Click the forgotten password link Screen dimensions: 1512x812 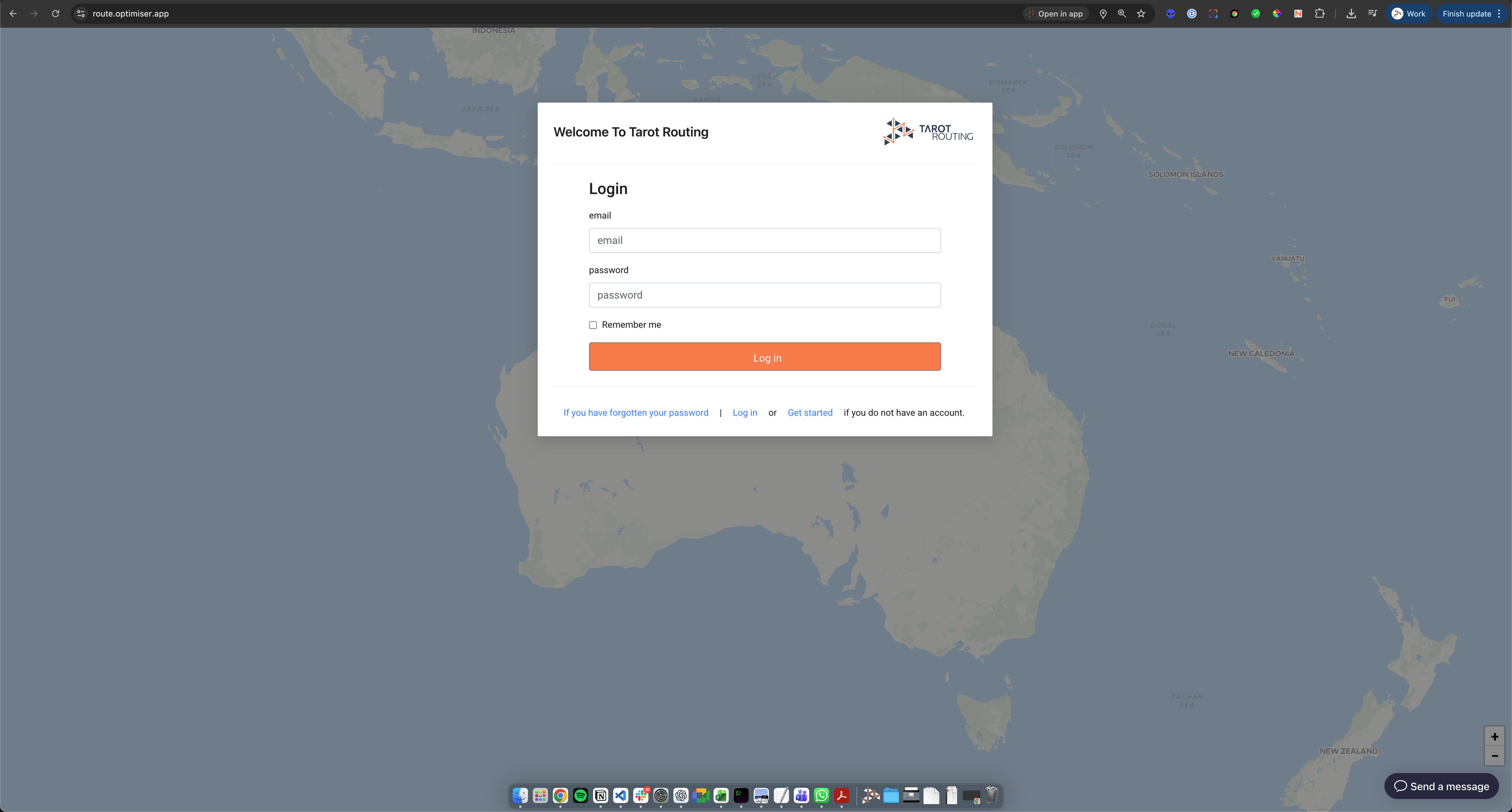pos(636,412)
